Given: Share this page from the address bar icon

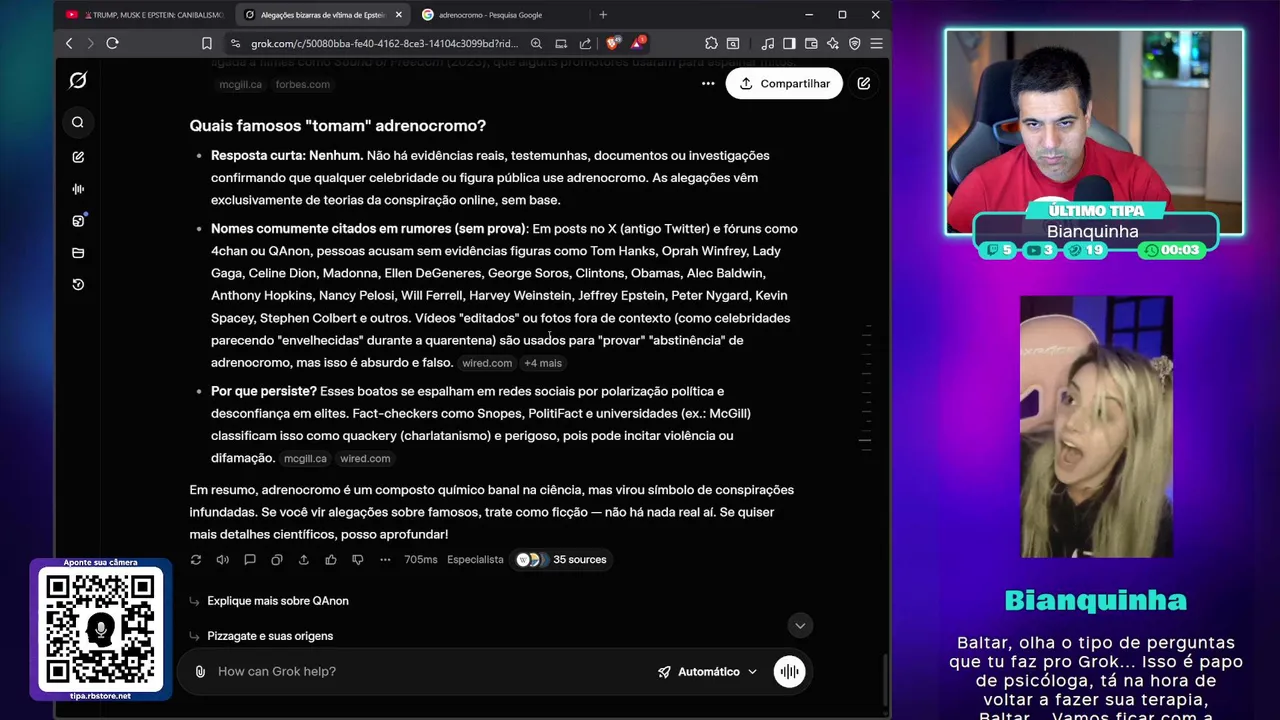Looking at the screenshot, I should coord(585,43).
